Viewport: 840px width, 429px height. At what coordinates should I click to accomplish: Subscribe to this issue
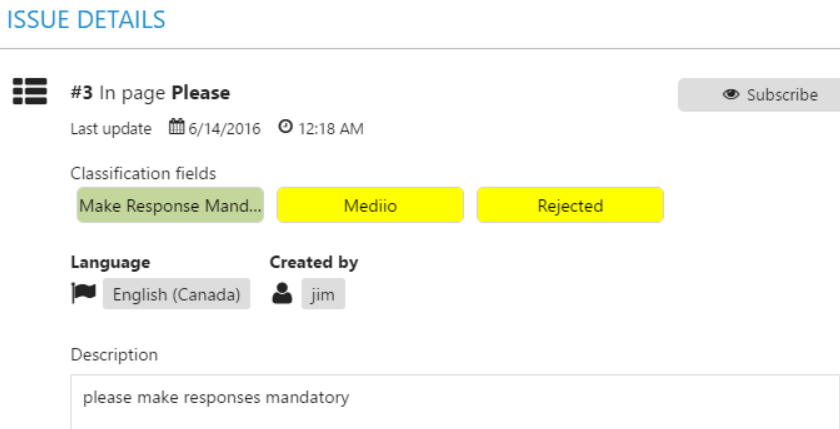[759, 95]
